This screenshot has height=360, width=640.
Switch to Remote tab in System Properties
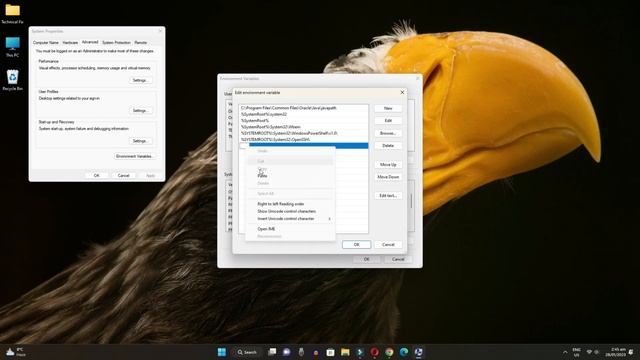(141, 42)
